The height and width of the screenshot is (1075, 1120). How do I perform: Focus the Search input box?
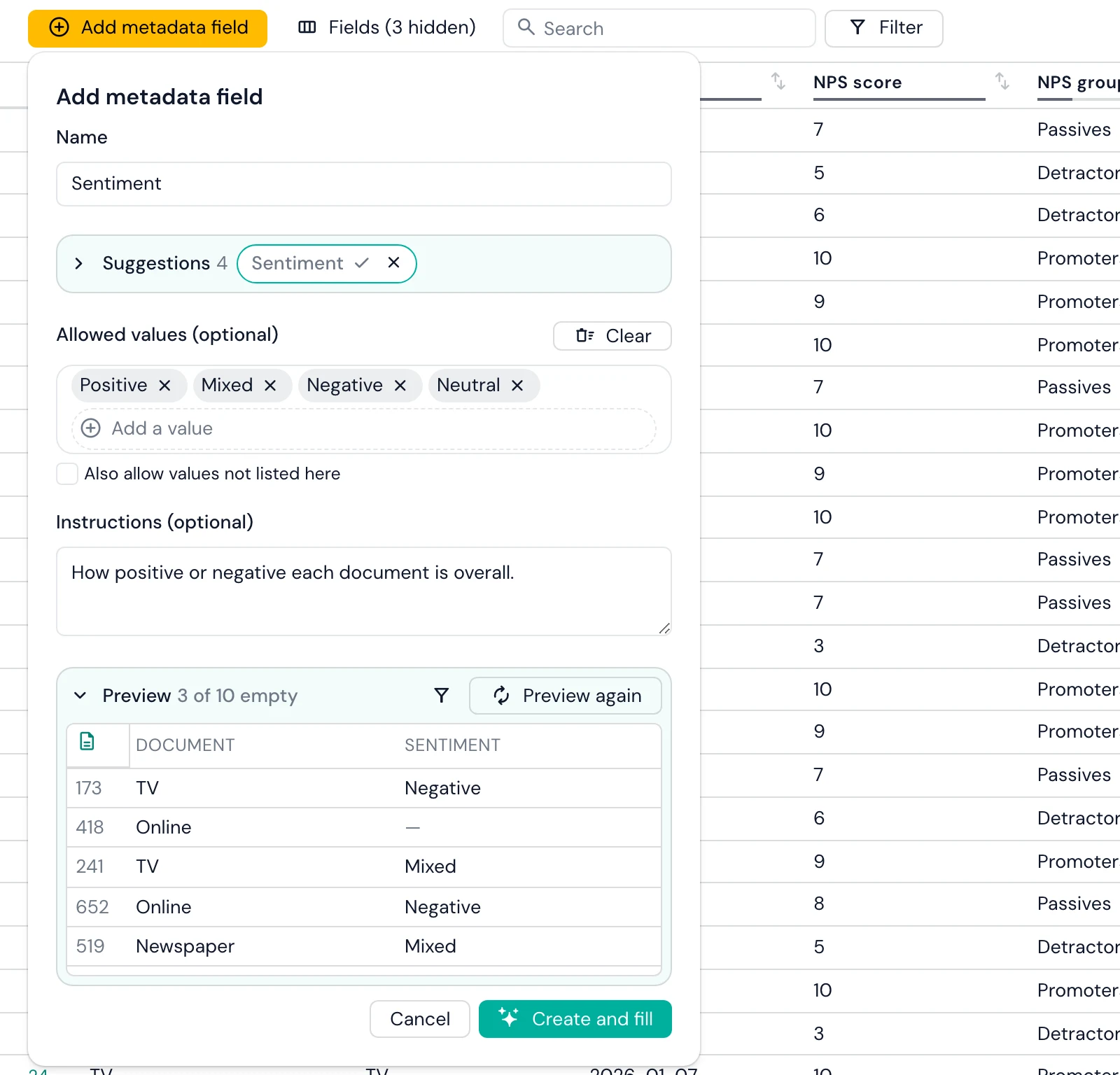[659, 28]
